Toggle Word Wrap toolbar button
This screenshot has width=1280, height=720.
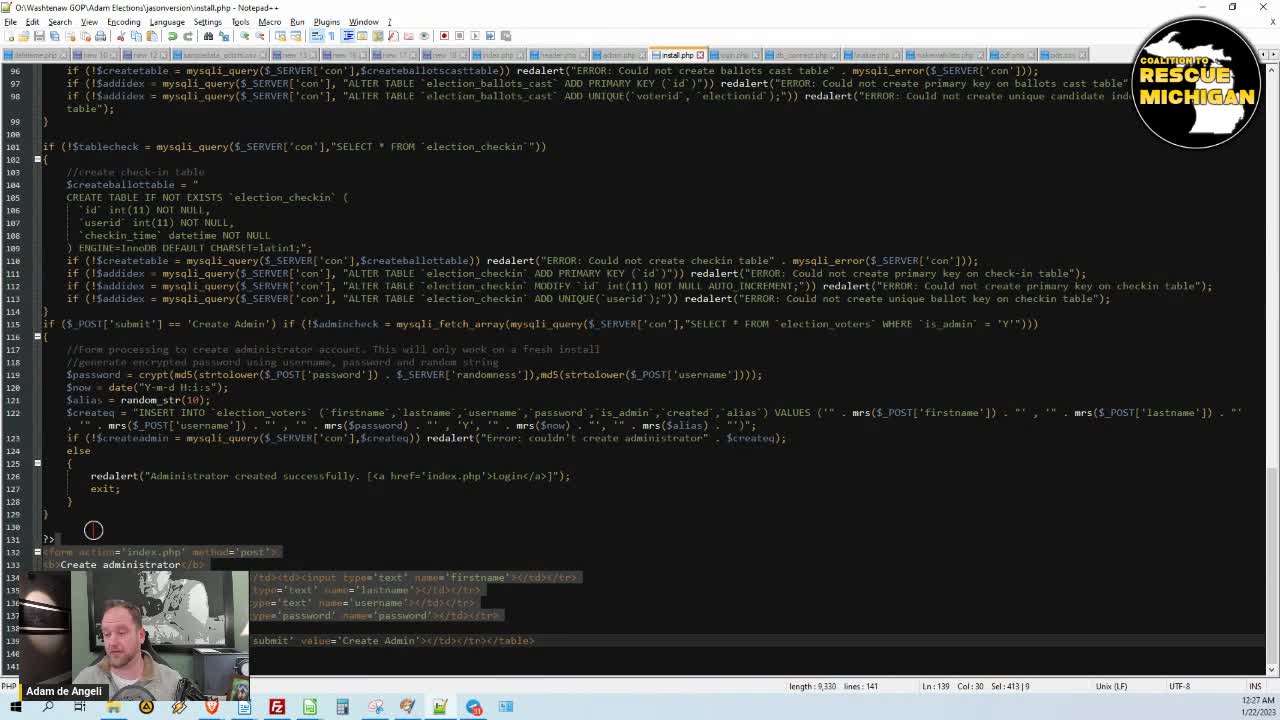(317, 36)
